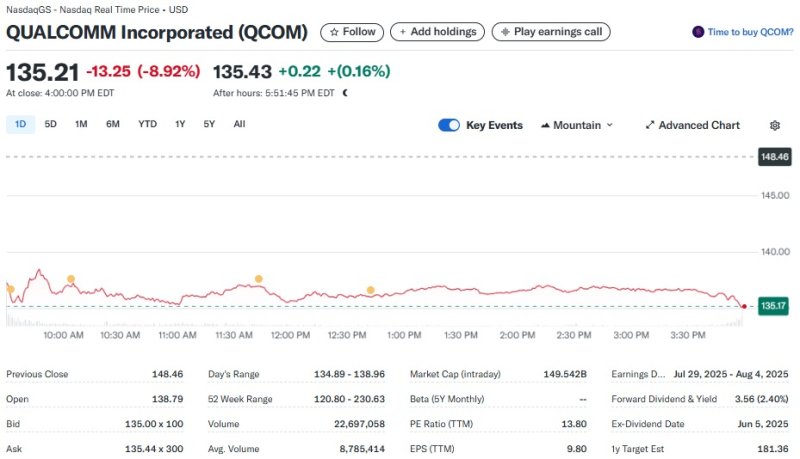This screenshot has height=459, width=800.
Task: Click Forward Dividend & Yield value 3.56 (2.40%)
Action: tap(761, 399)
